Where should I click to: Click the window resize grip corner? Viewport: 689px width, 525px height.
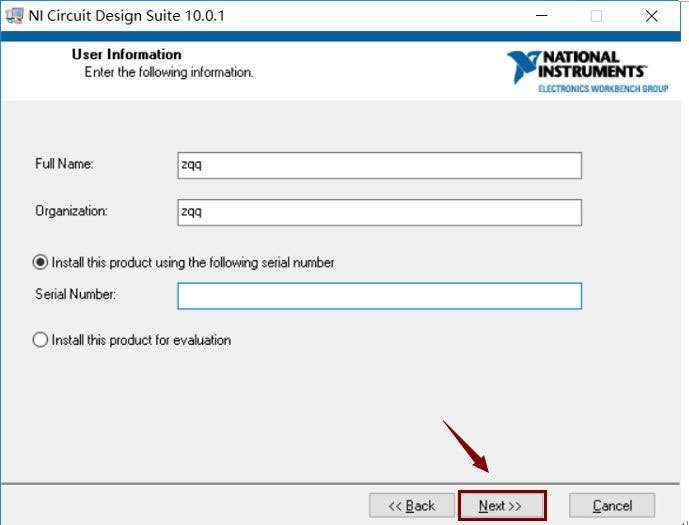point(685,521)
